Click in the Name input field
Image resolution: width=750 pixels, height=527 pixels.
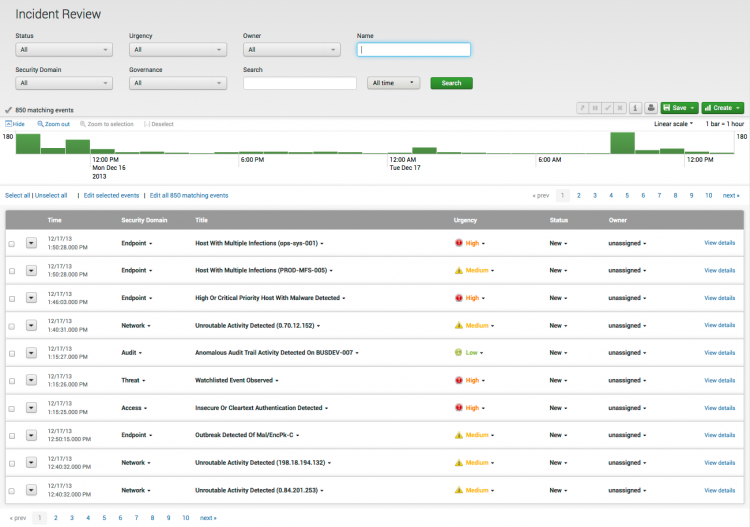point(414,50)
